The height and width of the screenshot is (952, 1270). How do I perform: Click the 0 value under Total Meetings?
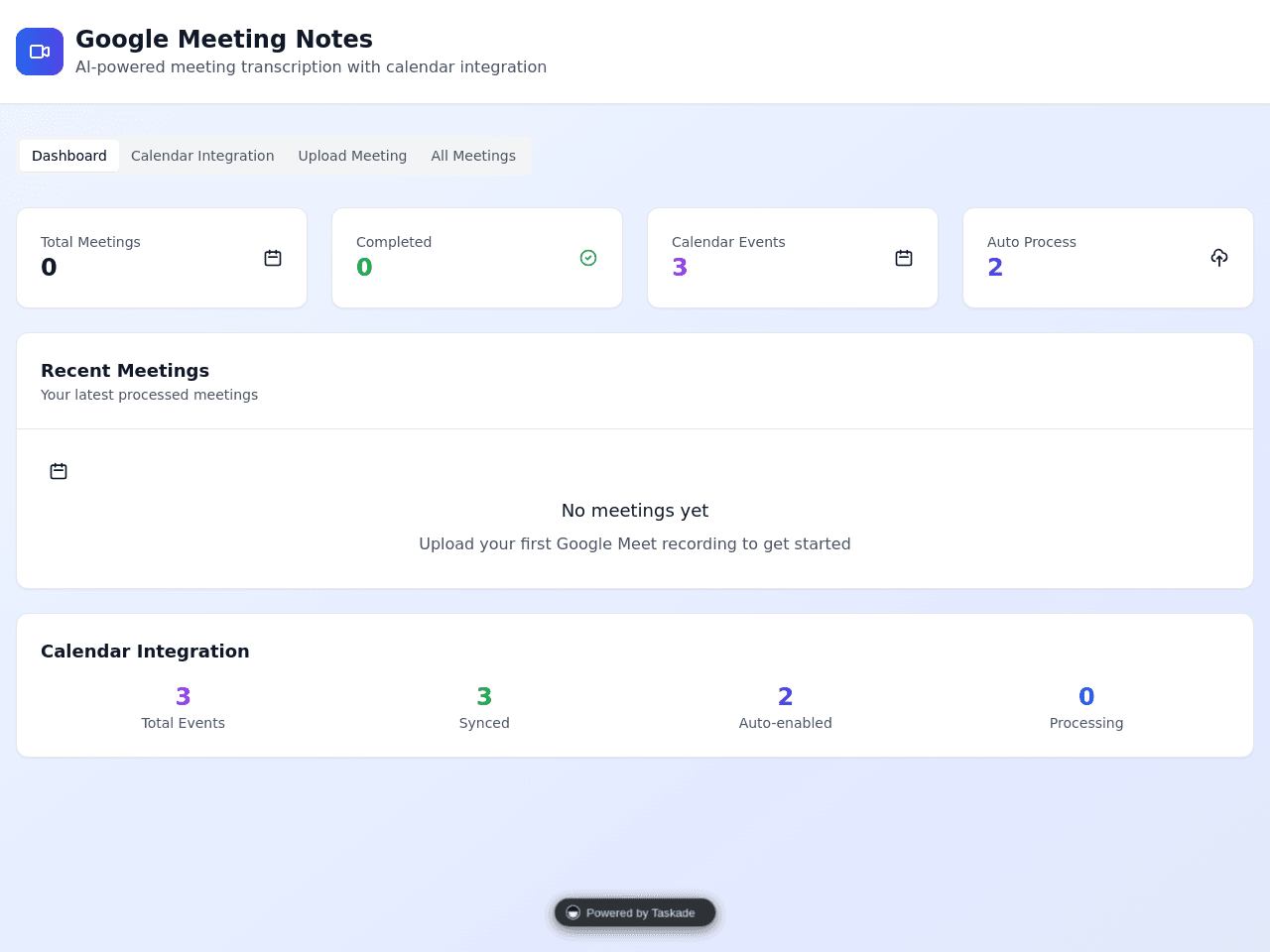click(x=49, y=267)
